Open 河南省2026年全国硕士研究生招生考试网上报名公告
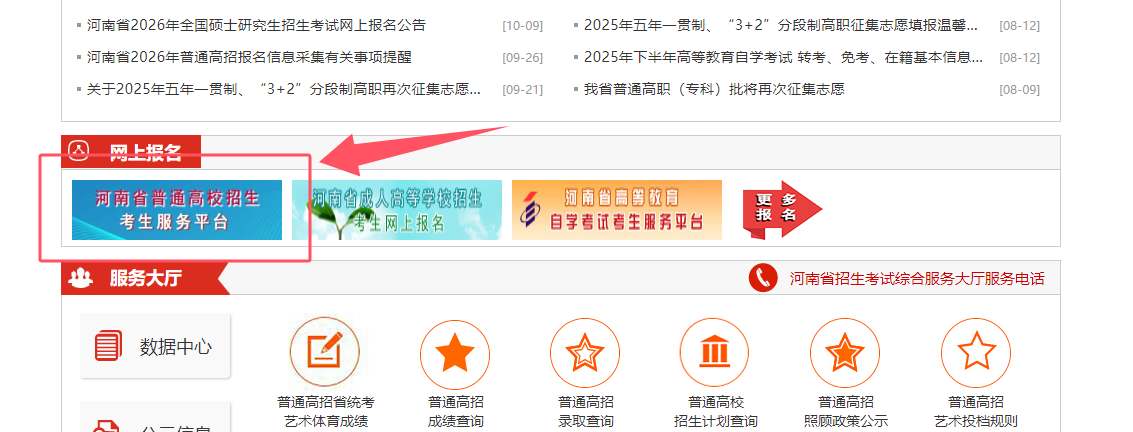 [257, 26]
